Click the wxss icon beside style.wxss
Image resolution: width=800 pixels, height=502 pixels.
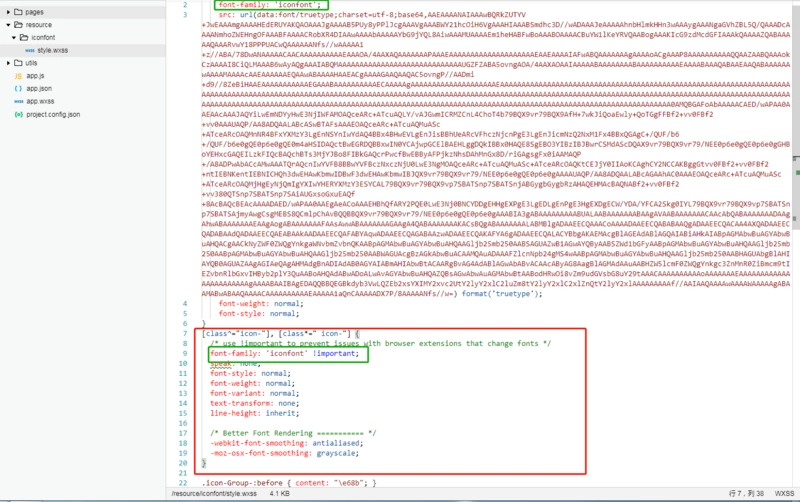pos(30,51)
